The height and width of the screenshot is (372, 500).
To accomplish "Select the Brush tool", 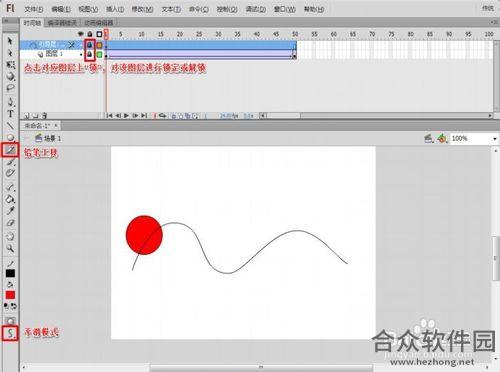I will click(x=10, y=162).
